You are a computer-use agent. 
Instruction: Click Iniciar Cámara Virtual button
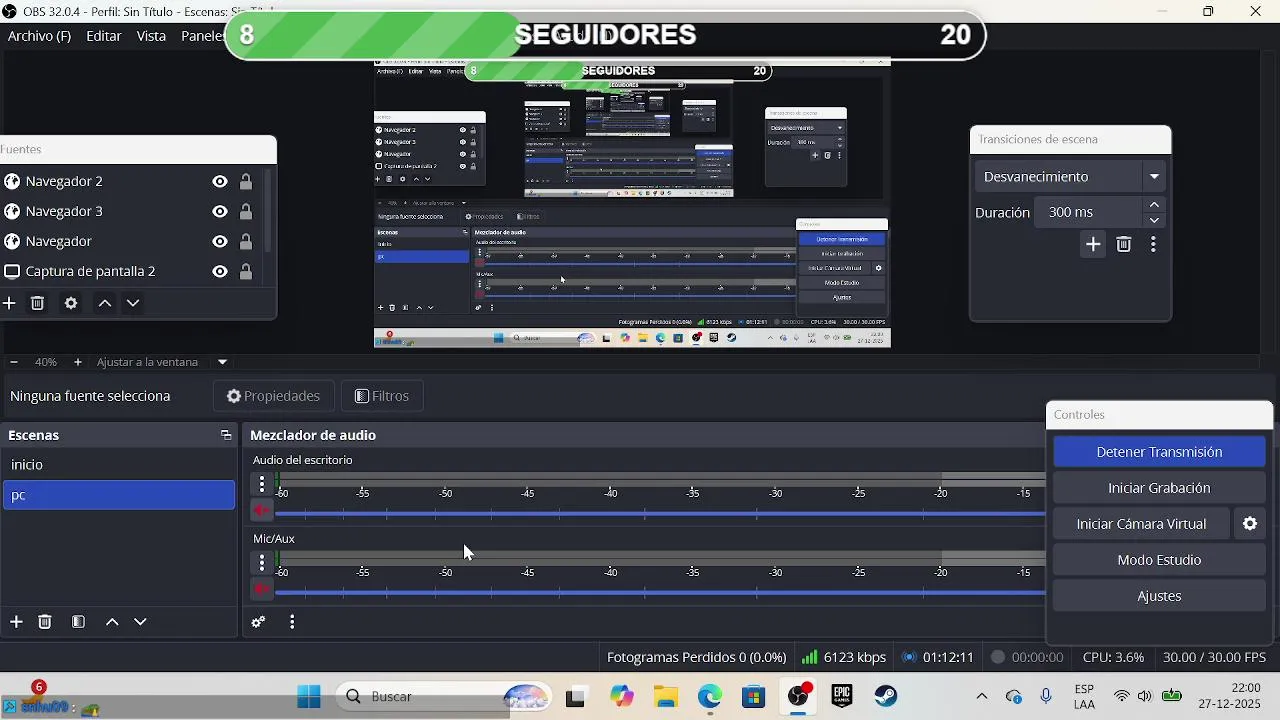coord(1141,524)
